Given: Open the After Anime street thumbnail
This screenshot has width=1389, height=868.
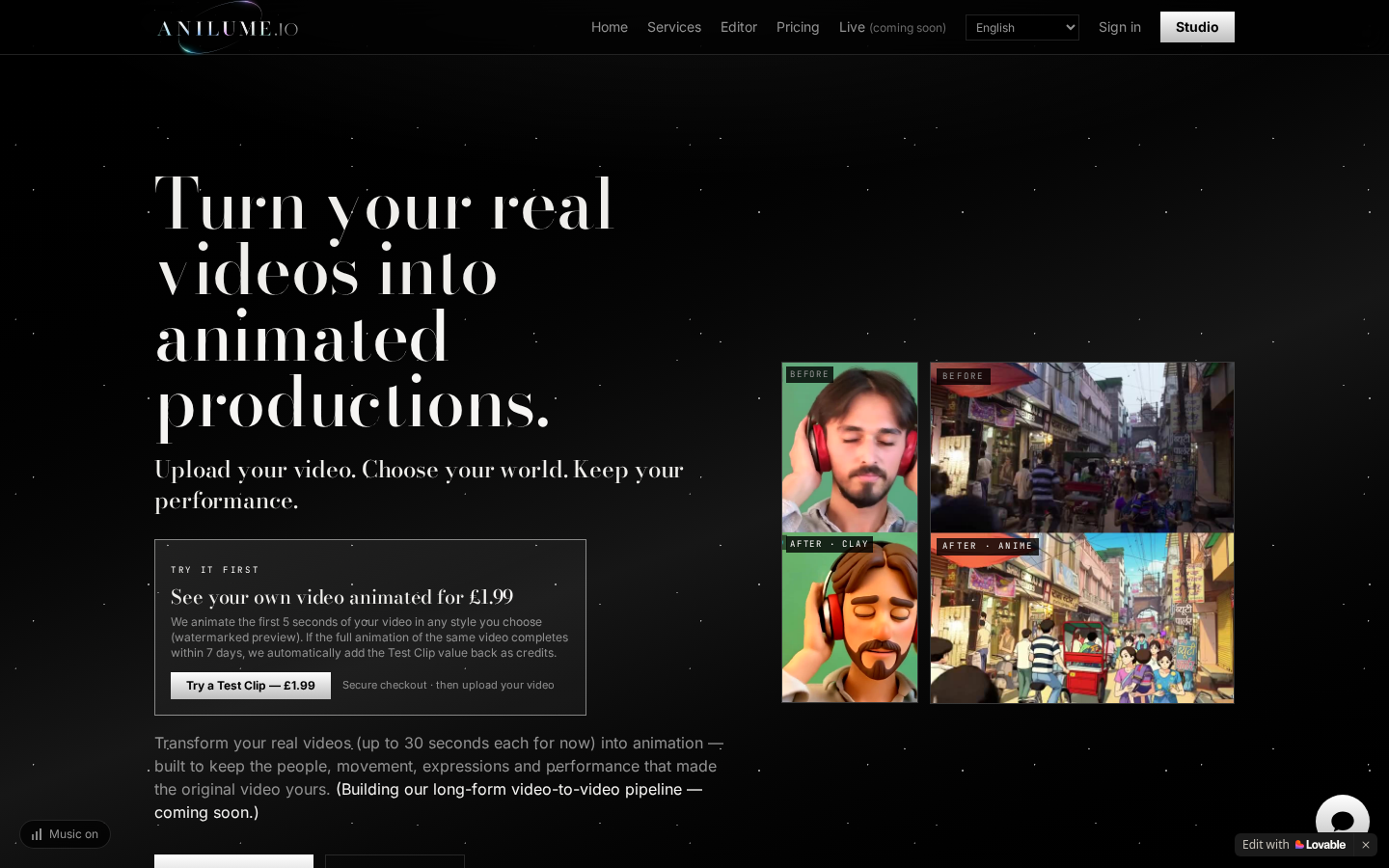Looking at the screenshot, I should tap(1082, 618).
